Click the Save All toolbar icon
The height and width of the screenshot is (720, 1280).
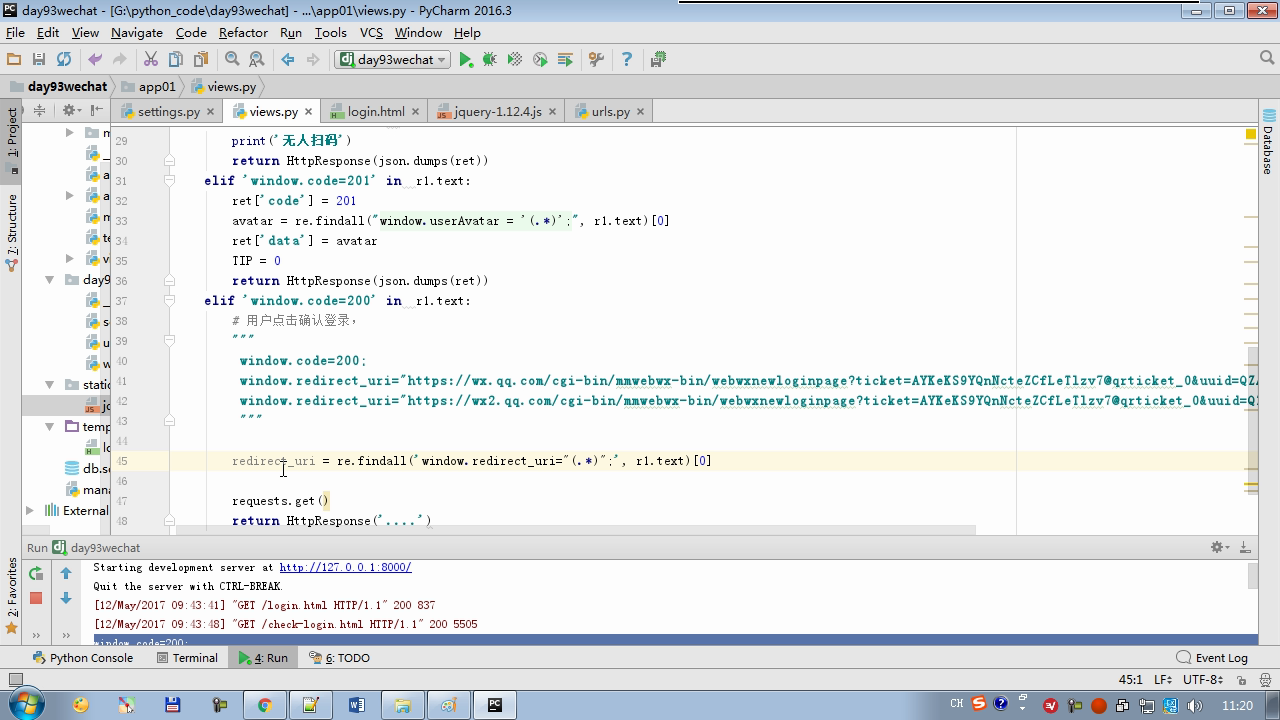point(39,60)
